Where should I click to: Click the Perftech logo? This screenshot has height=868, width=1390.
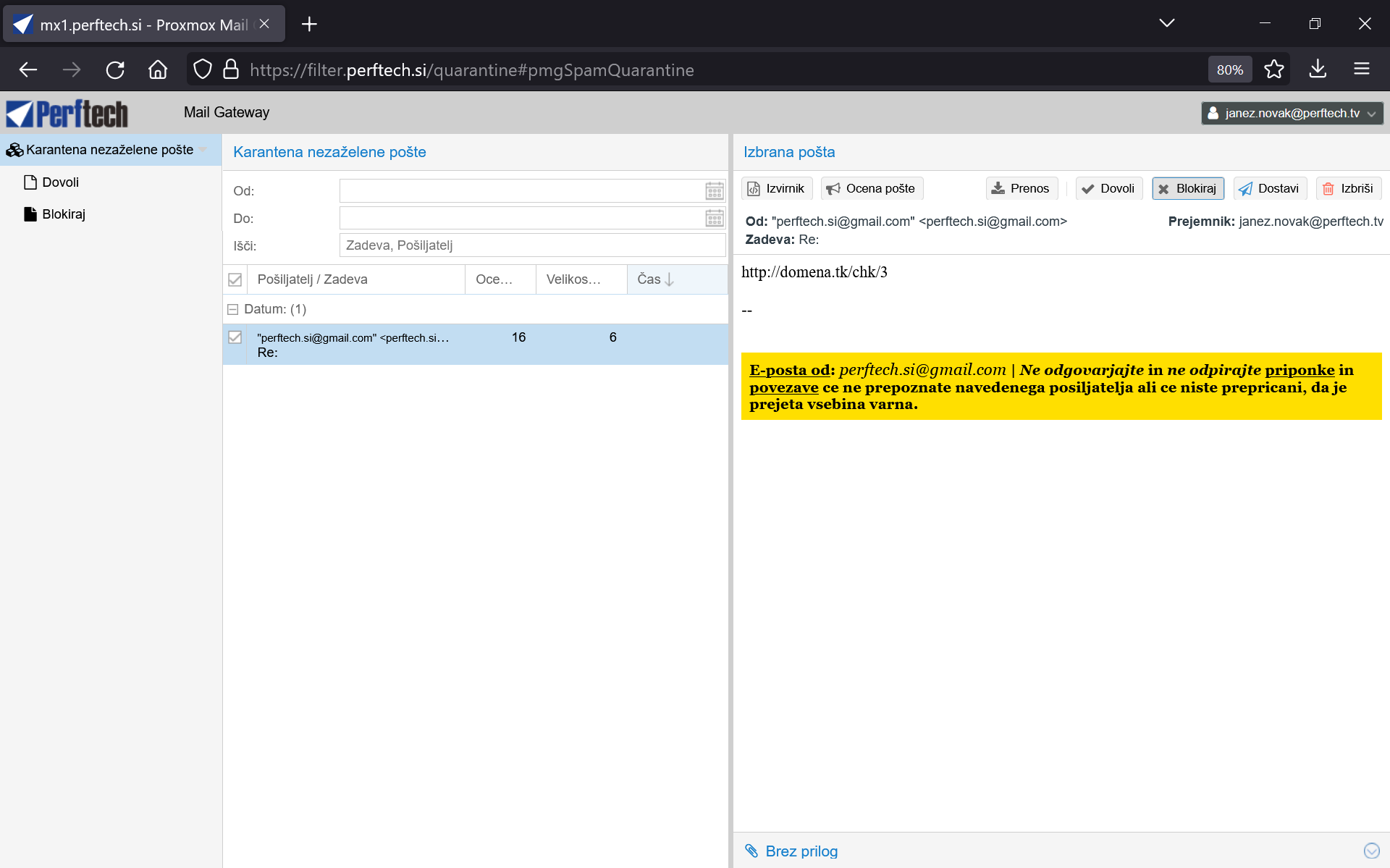pyautogui.click(x=67, y=114)
